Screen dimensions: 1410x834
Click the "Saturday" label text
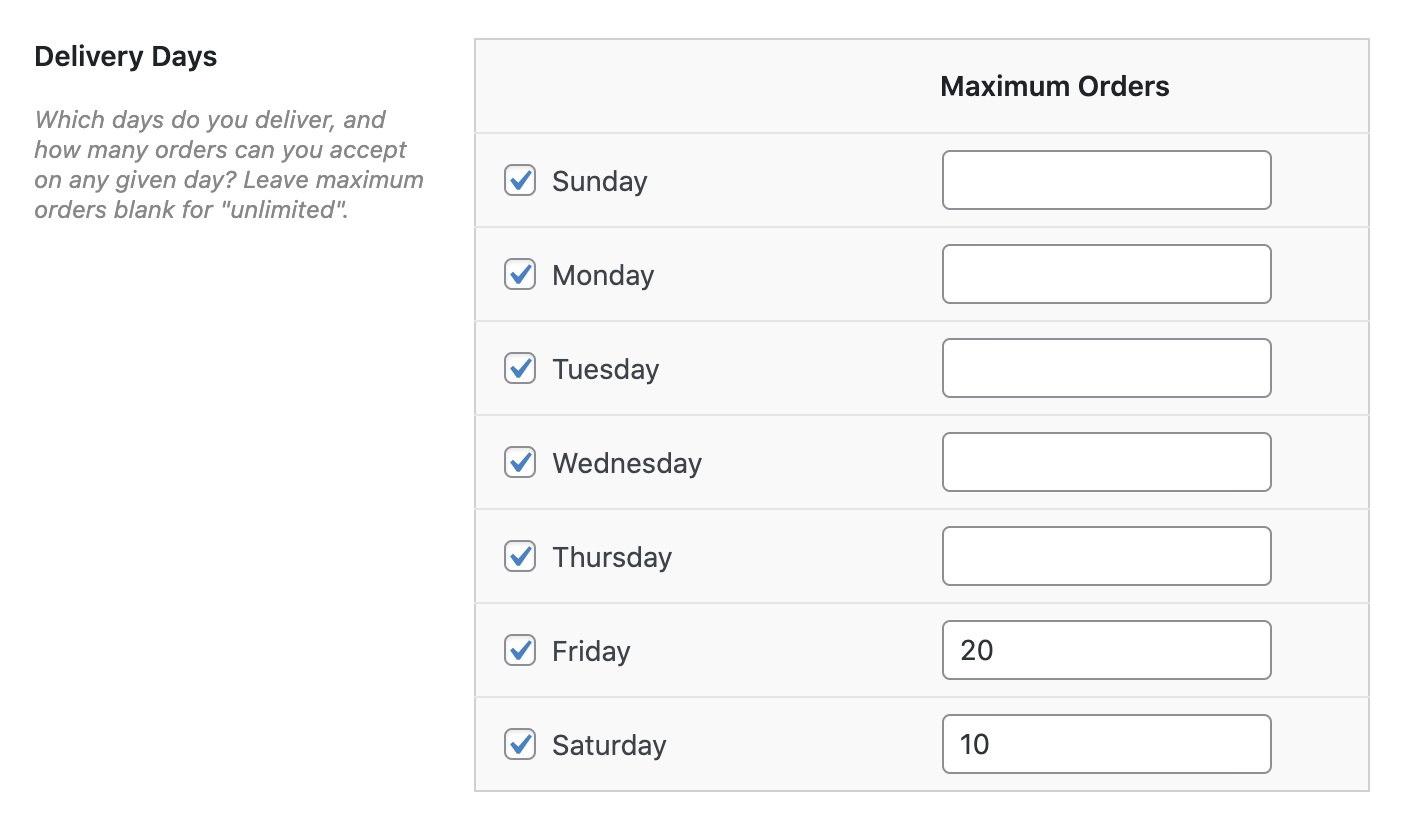609,746
